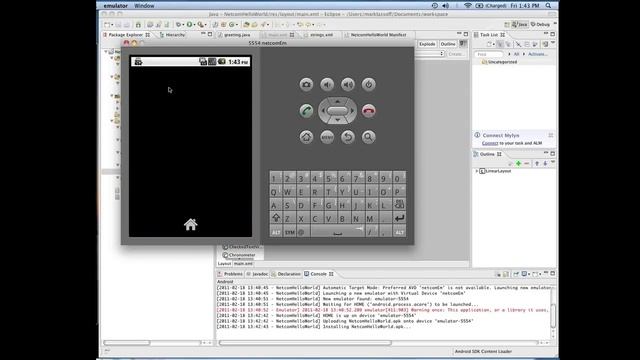The width and height of the screenshot is (640, 360).
Task: Open the emulator application menu
Action: (x=116, y=6)
